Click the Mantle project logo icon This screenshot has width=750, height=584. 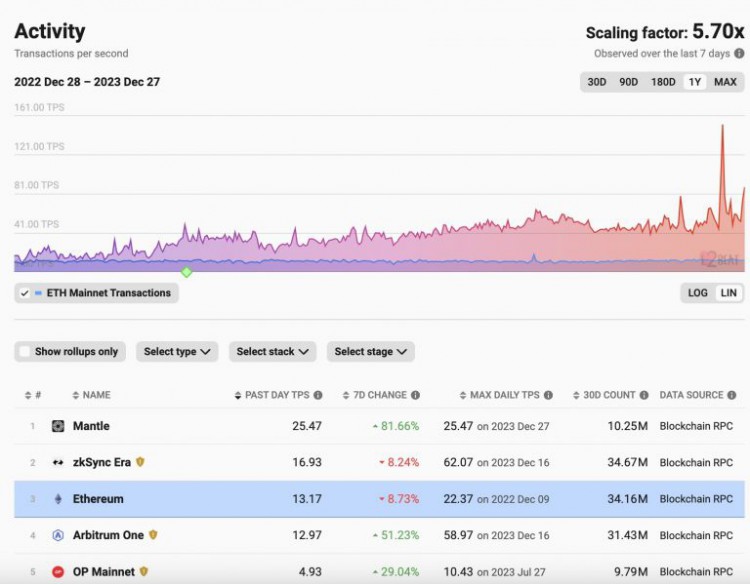58,426
